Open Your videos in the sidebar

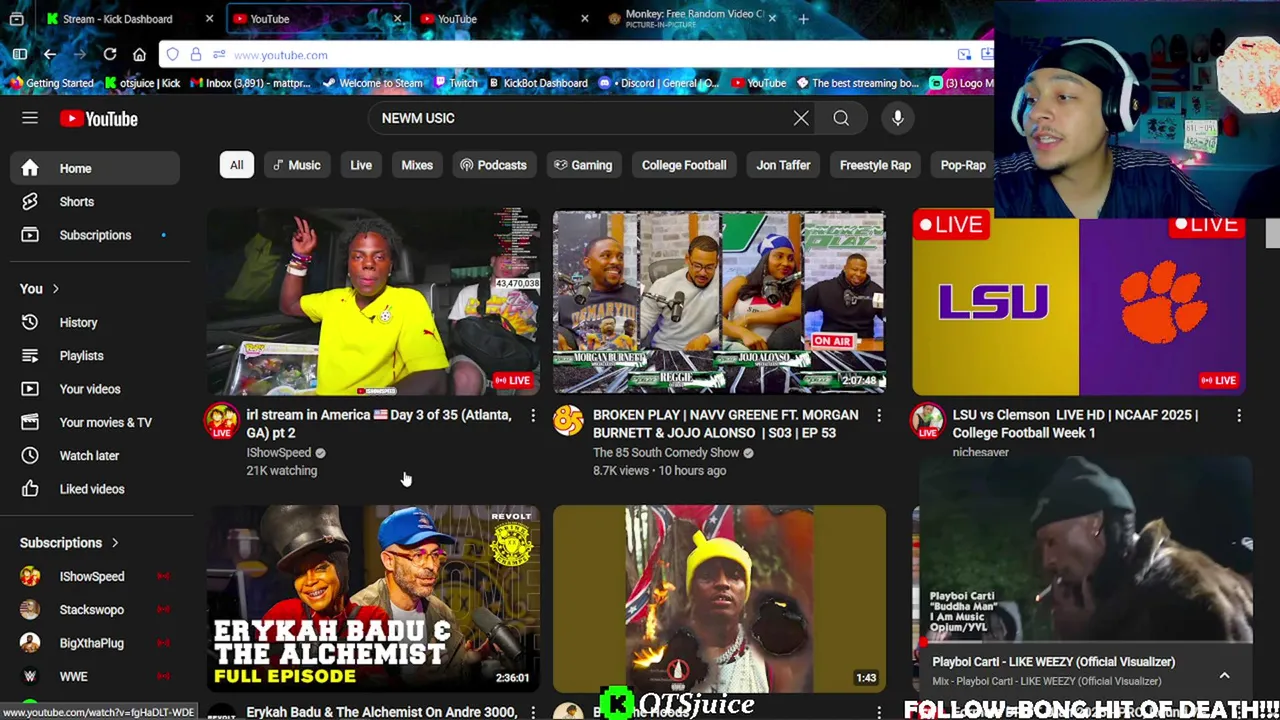95,389
